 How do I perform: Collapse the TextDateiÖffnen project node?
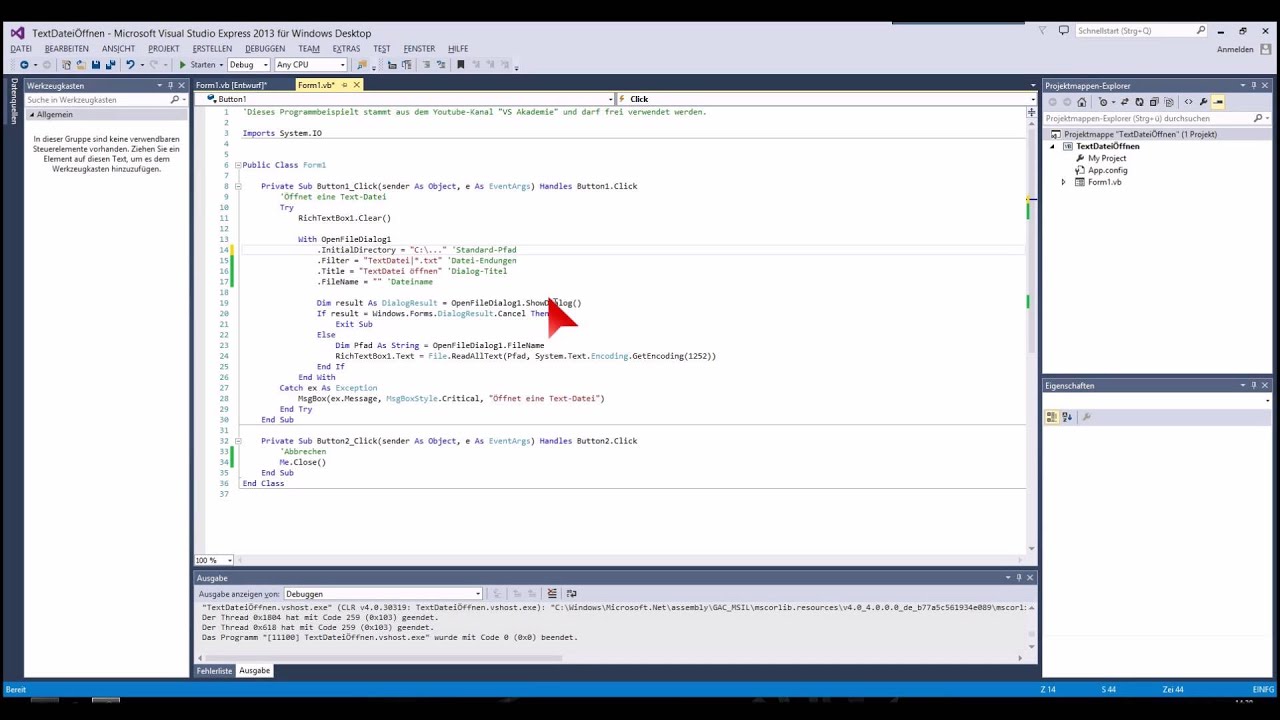1052,147
